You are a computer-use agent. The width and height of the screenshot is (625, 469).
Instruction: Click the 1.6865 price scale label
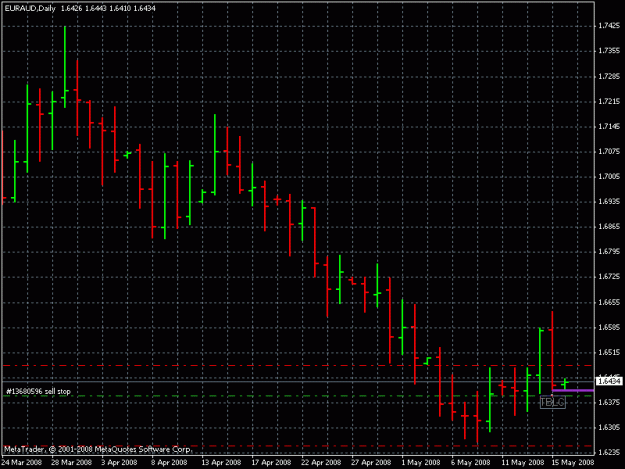(x=609, y=227)
